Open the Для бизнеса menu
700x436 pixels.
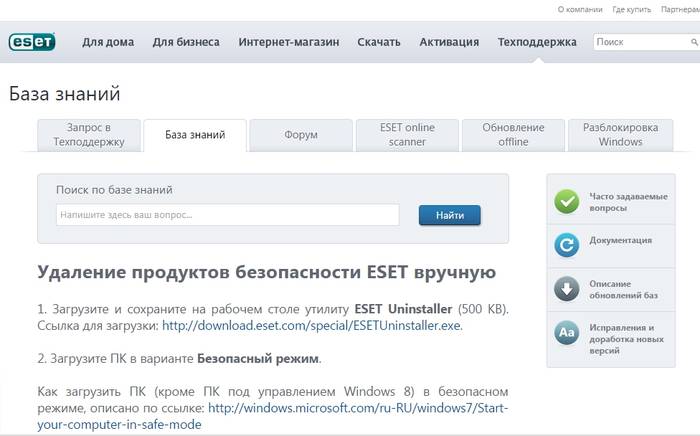(x=186, y=42)
